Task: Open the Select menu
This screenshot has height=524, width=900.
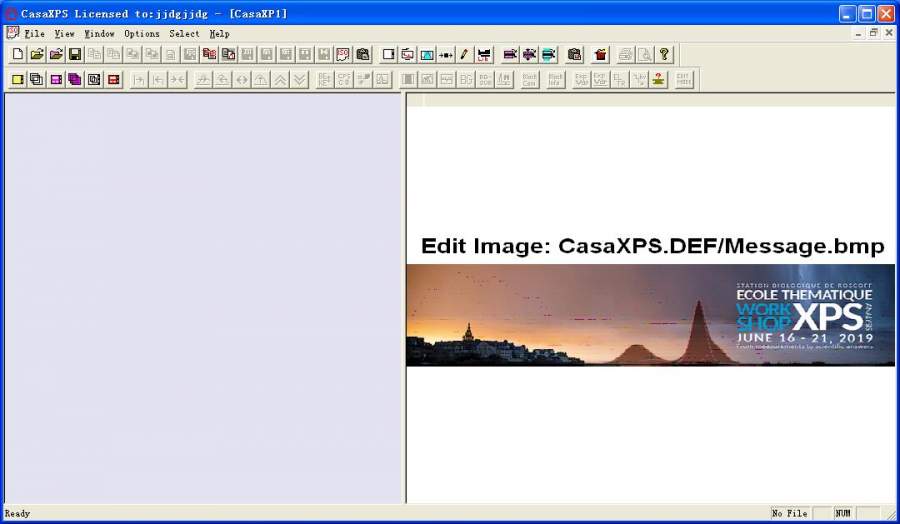Action: coord(184,34)
